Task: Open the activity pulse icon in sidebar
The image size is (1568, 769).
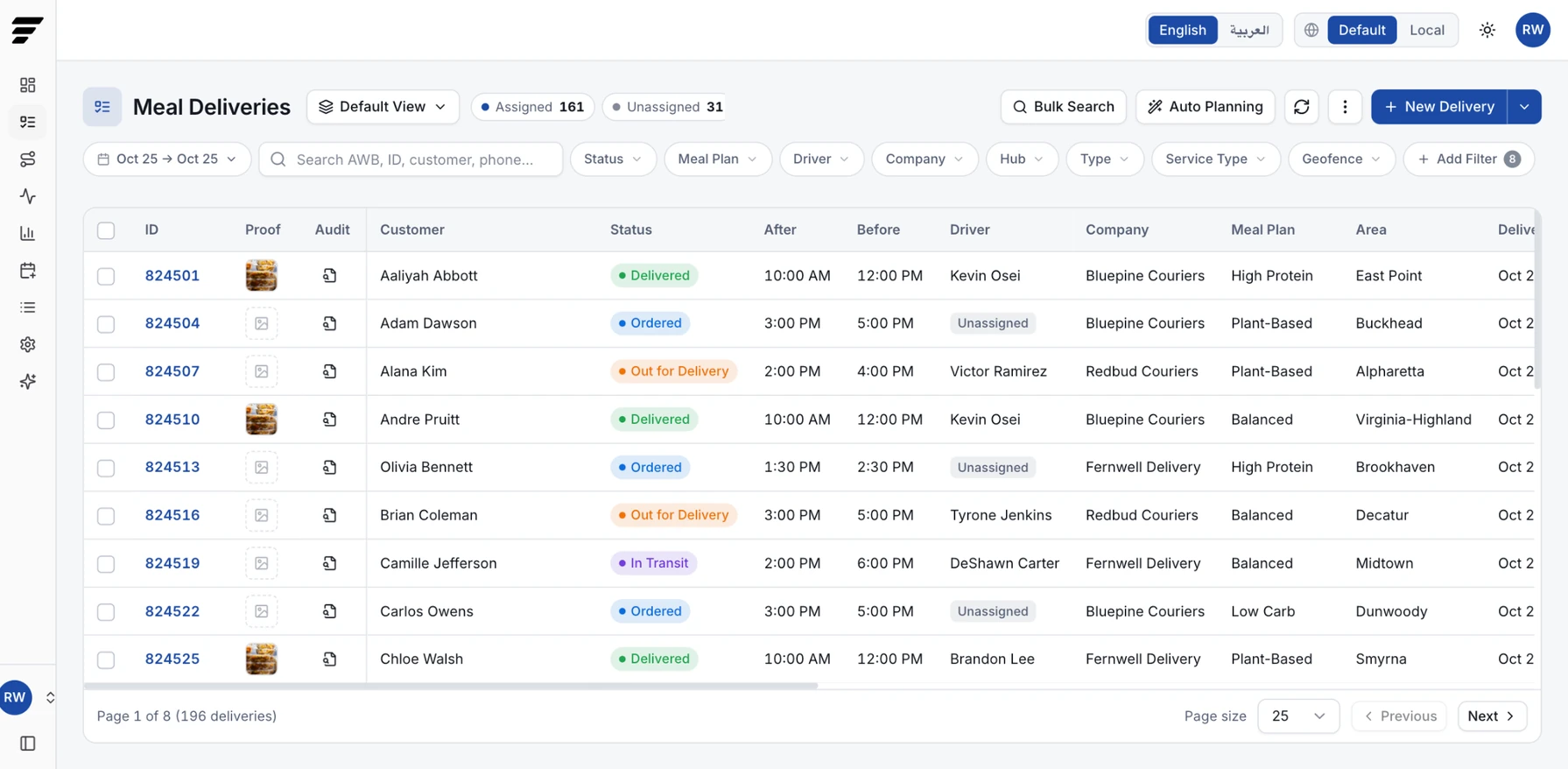Action: (28, 196)
